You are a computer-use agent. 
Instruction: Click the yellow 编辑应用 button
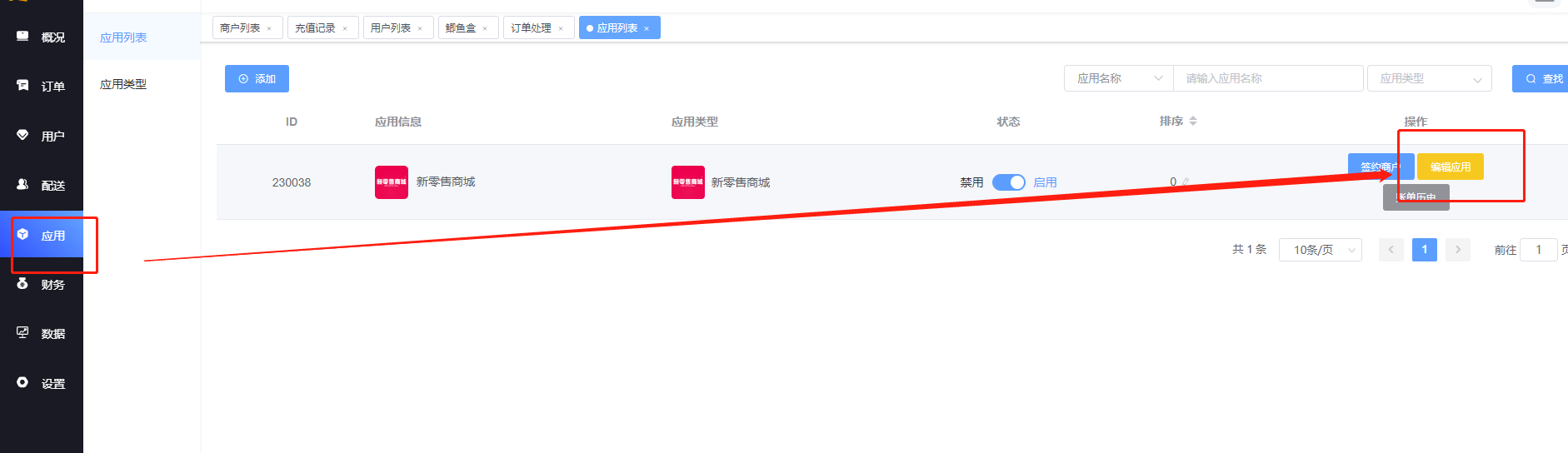1450,167
